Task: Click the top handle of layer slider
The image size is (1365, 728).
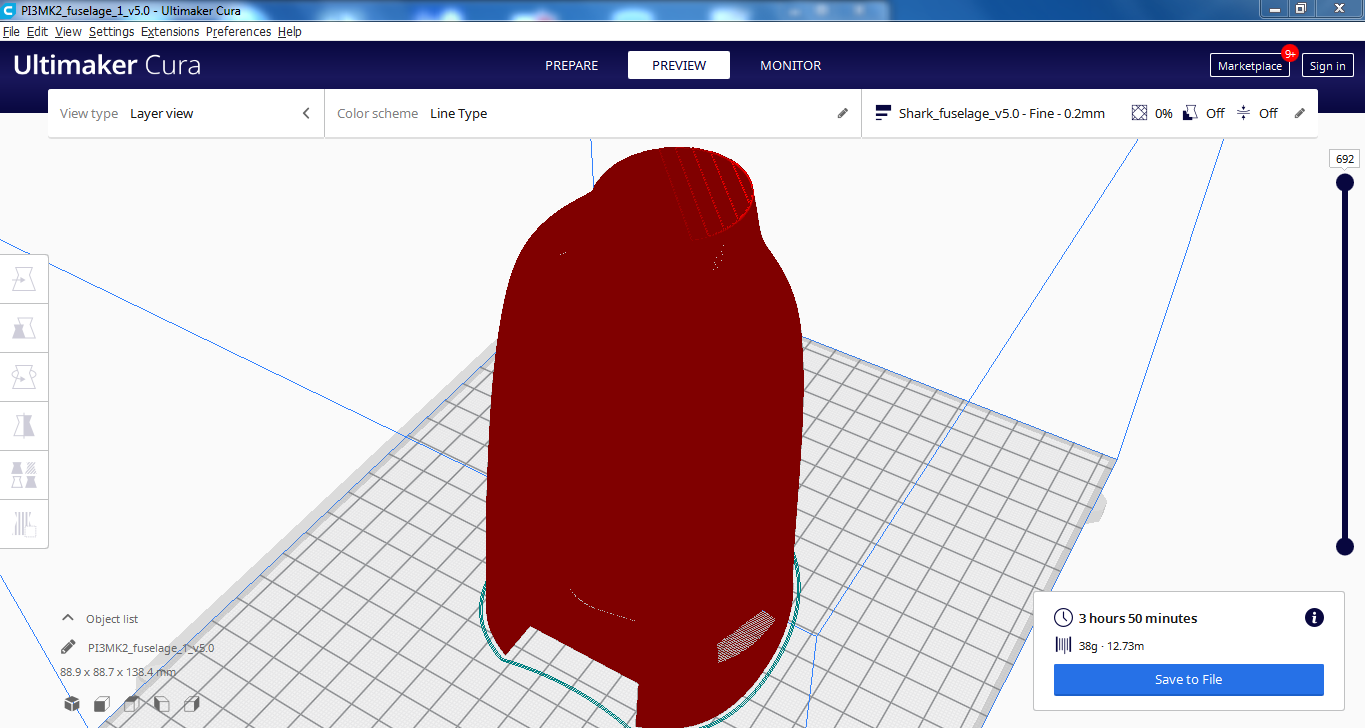Action: [1345, 182]
